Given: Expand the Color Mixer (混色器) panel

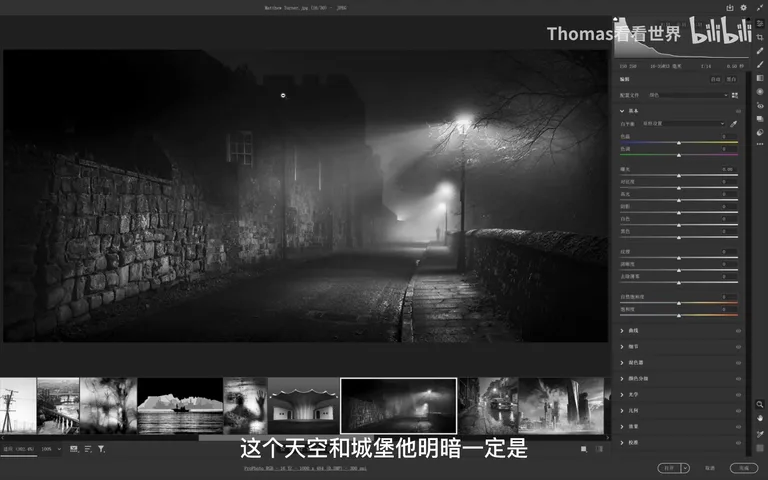Looking at the screenshot, I should [x=622, y=363].
